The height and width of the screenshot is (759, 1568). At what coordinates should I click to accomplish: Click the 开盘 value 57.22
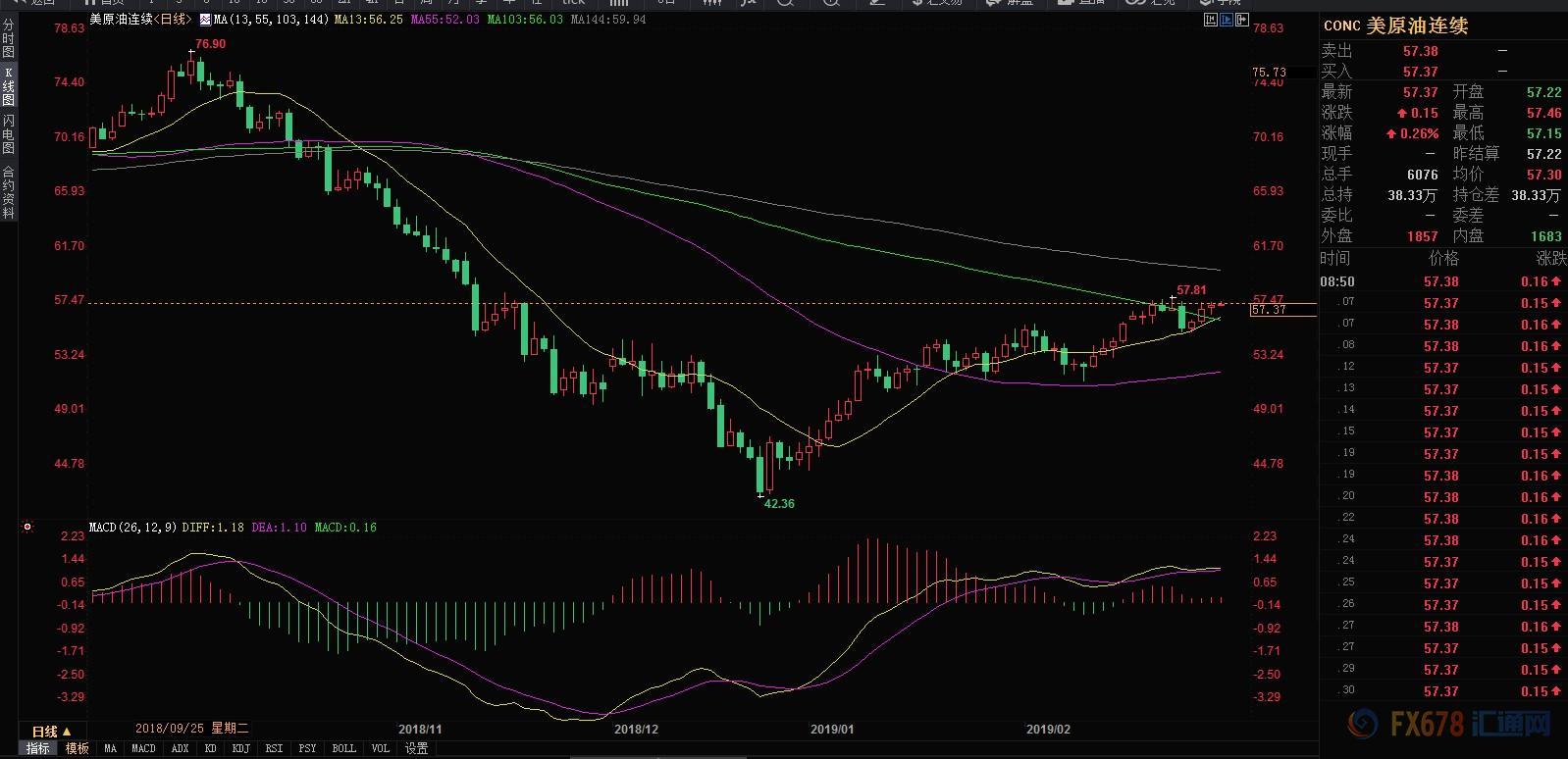[1543, 92]
